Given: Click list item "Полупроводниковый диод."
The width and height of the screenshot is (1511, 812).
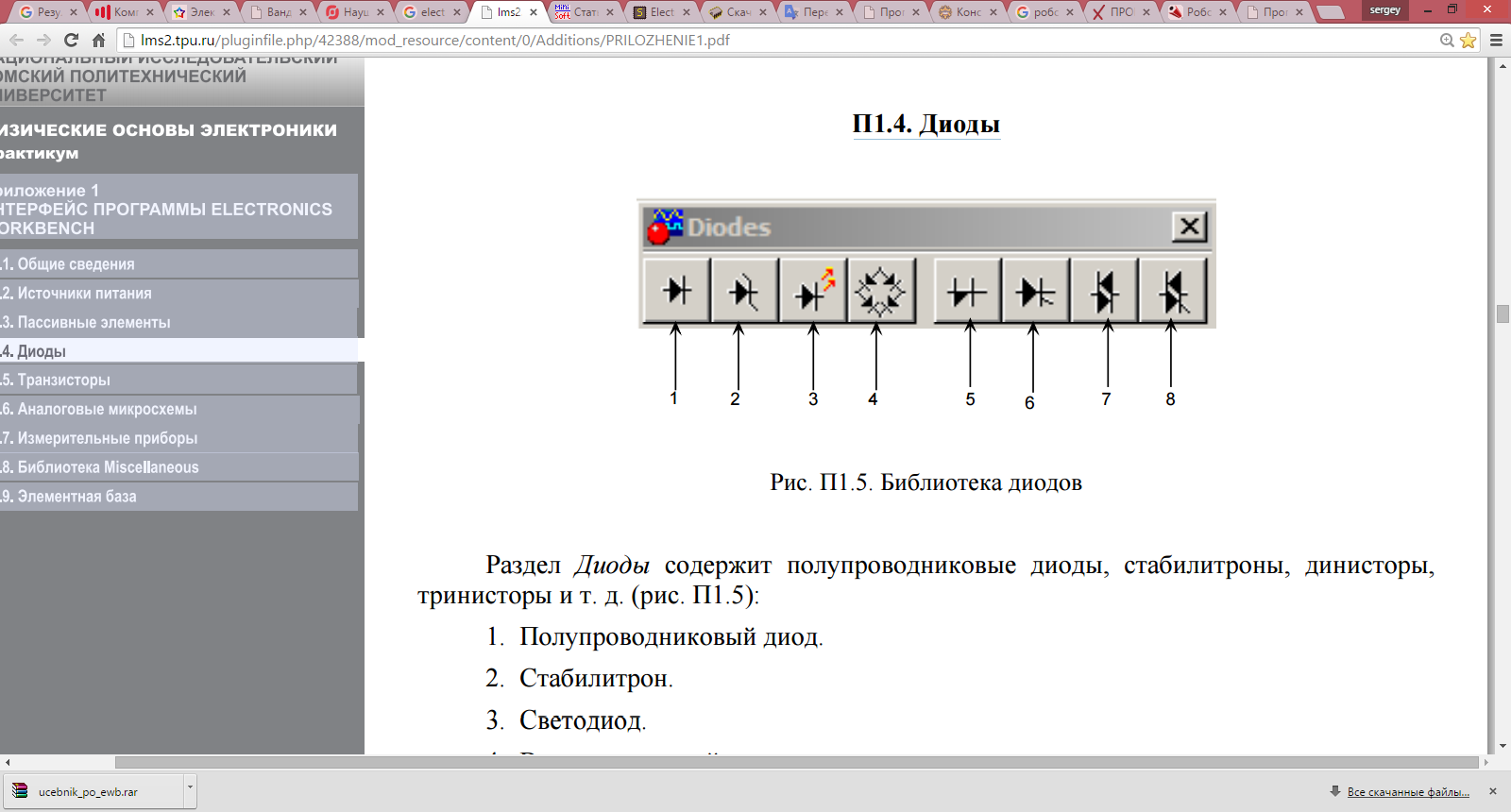Looking at the screenshot, I should 671,636.
